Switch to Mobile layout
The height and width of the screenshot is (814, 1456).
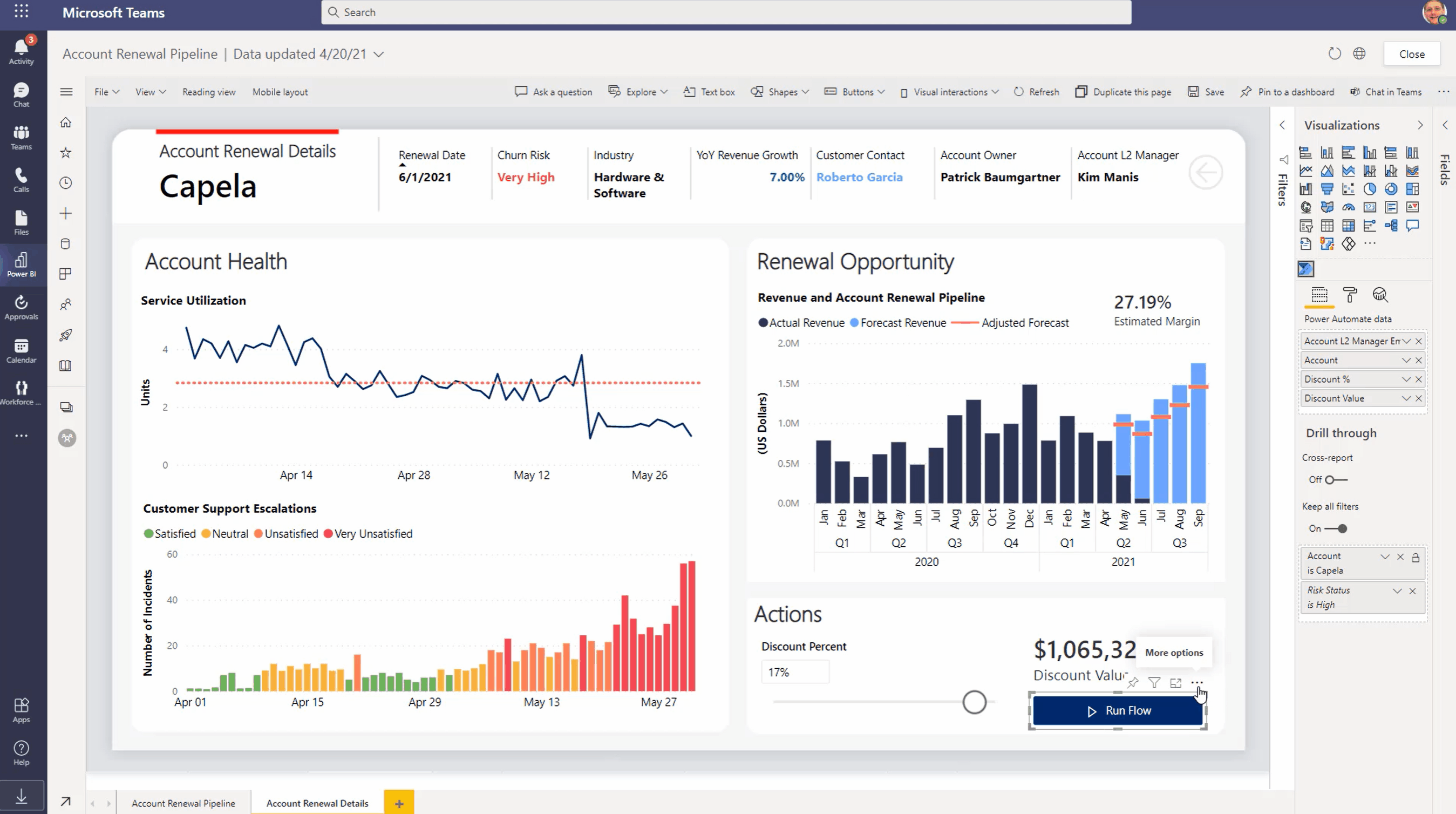[x=280, y=92]
